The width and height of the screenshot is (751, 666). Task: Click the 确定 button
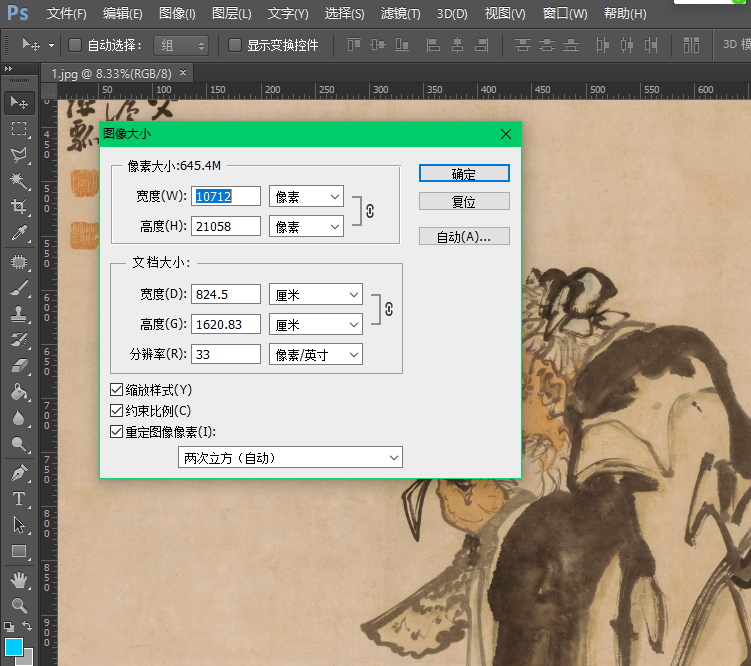coord(464,173)
